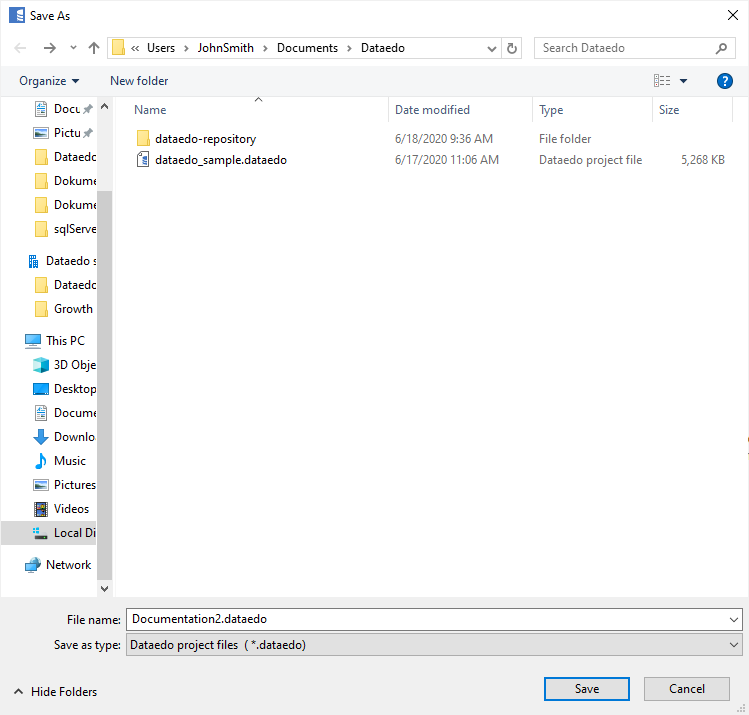Screen dimensions: 749x715
Task: Click the Refresh icon beside the address bar
Action: click(x=513, y=48)
